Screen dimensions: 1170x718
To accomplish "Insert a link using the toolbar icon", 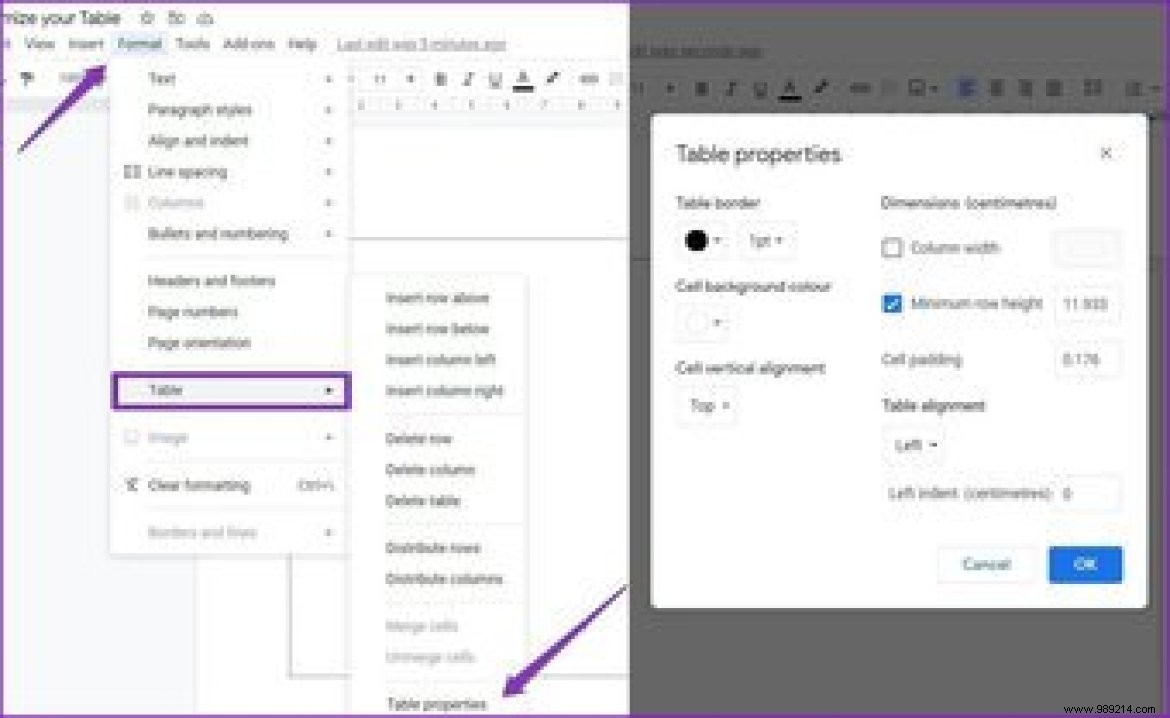I will point(588,80).
